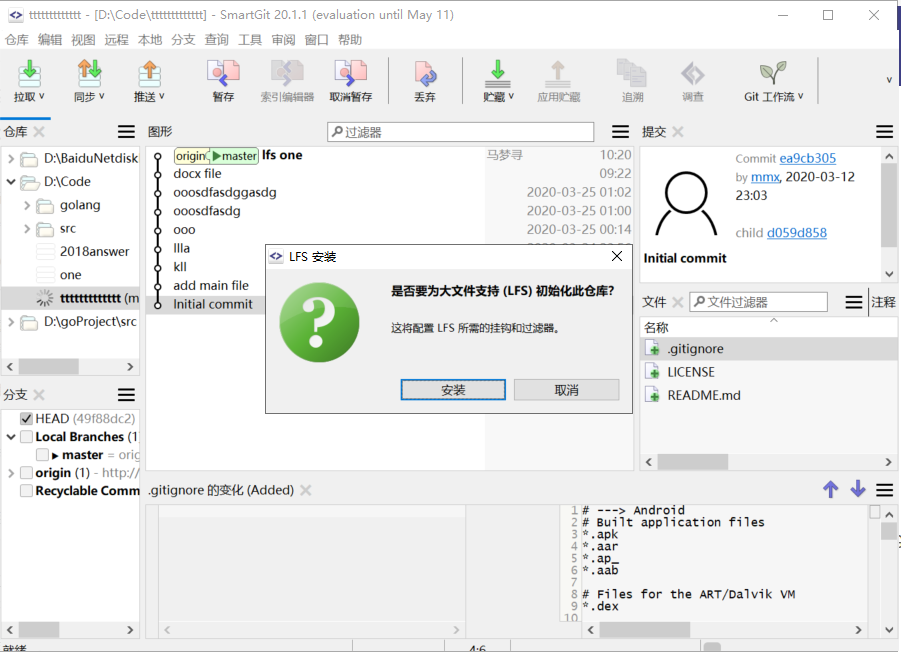Open the files (文件) panel hamburger menu
901x653 pixels.
click(x=854, y=302)
